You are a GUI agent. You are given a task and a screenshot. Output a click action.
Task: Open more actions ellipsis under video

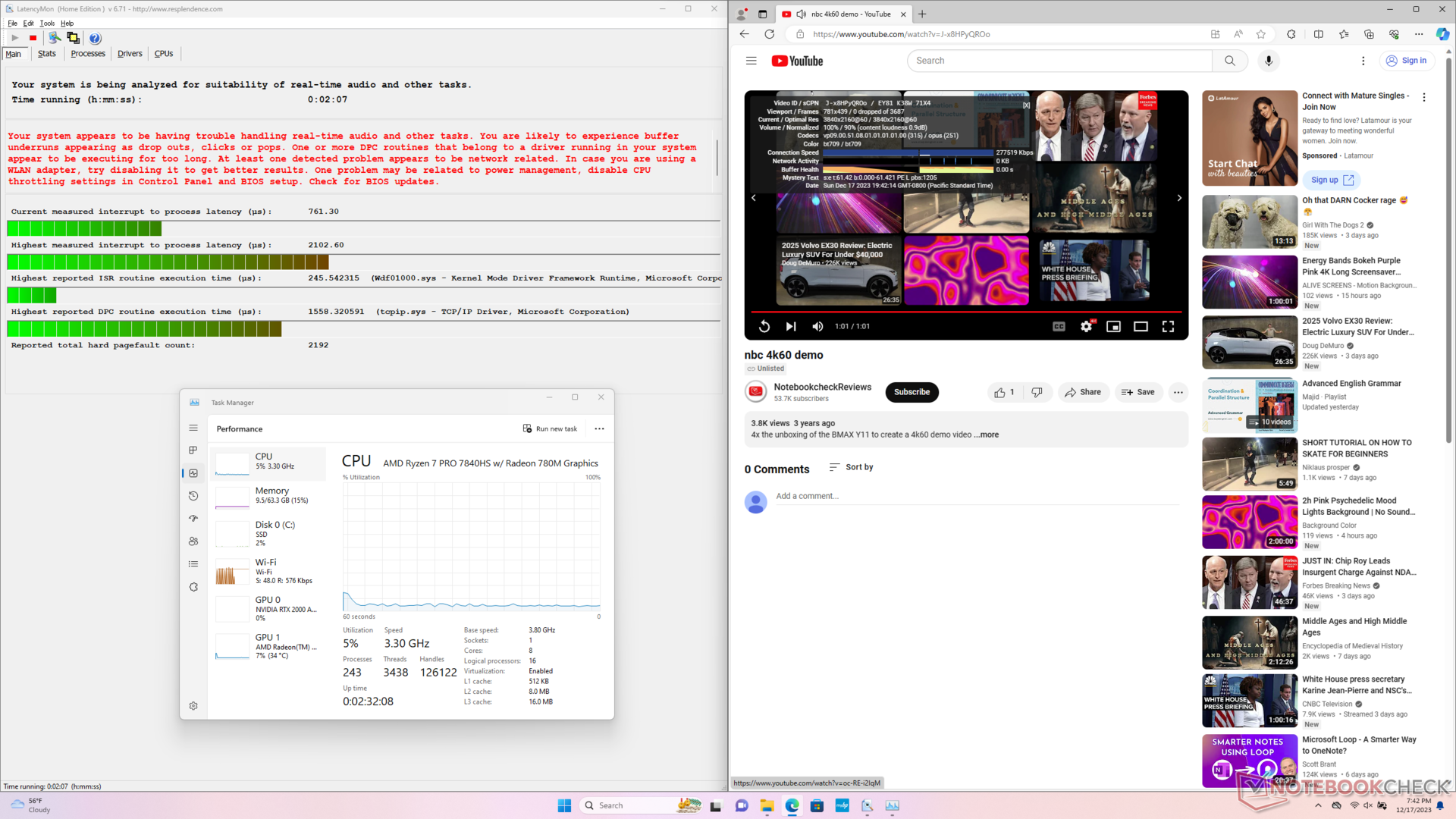pos(1178,392)
